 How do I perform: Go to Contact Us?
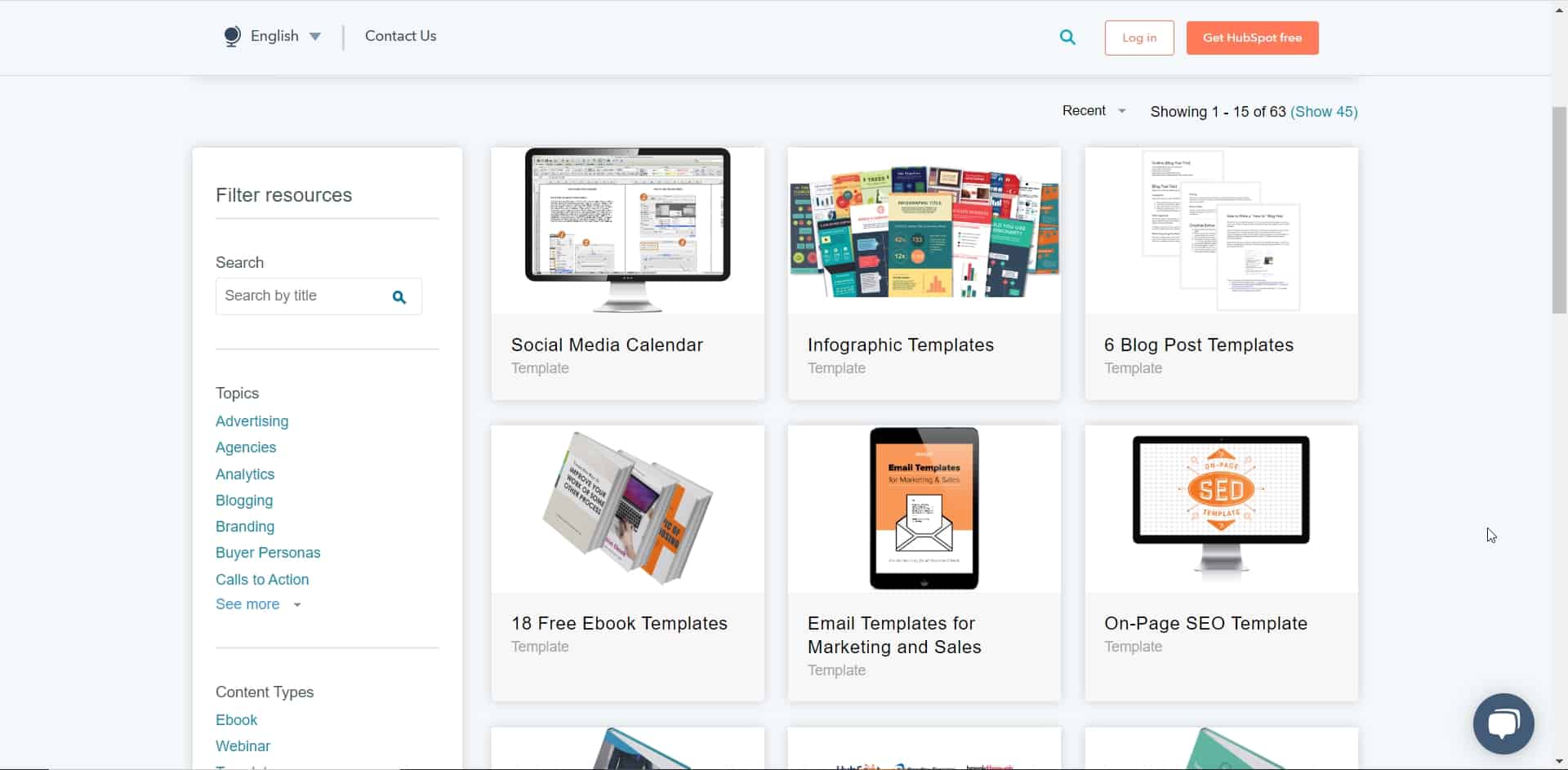[400, 36]
